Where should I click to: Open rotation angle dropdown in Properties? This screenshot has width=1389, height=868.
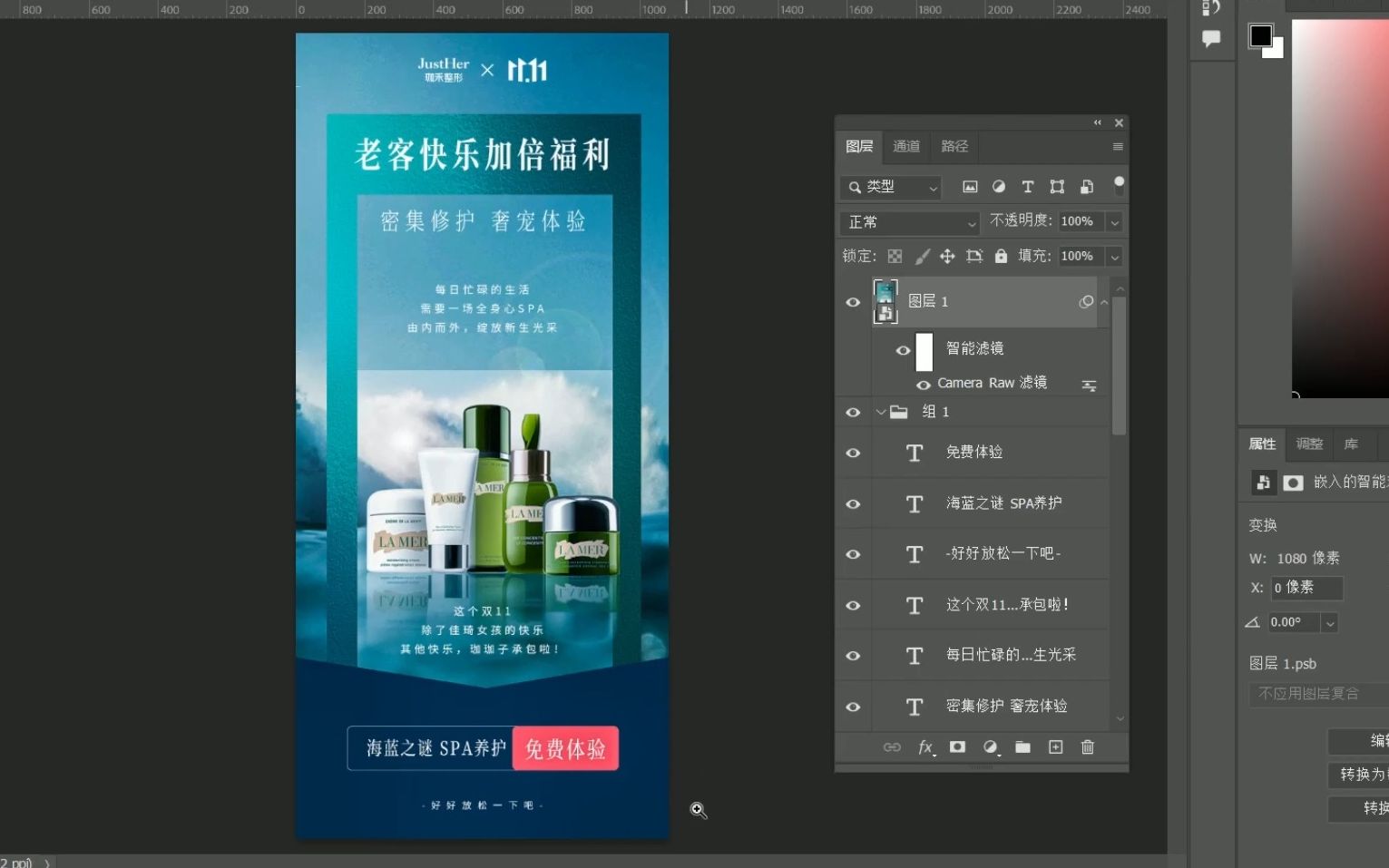[1330, 623]
